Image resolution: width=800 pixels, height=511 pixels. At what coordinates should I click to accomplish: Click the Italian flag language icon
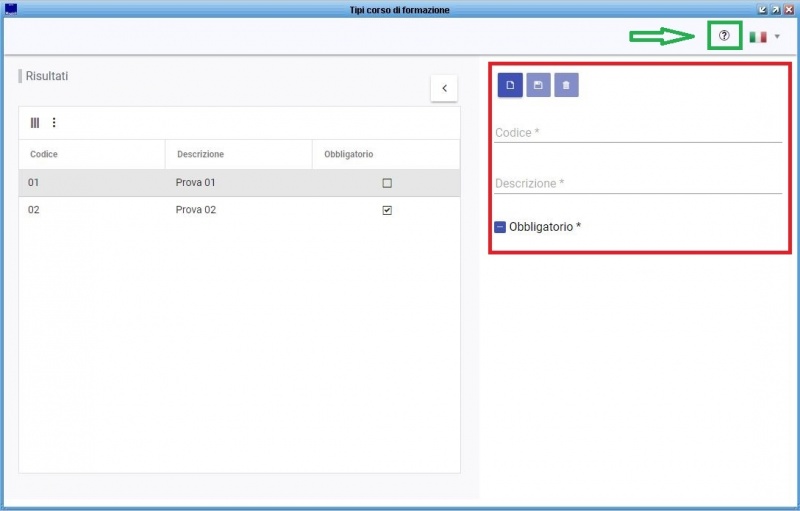(x=758, y=37)
